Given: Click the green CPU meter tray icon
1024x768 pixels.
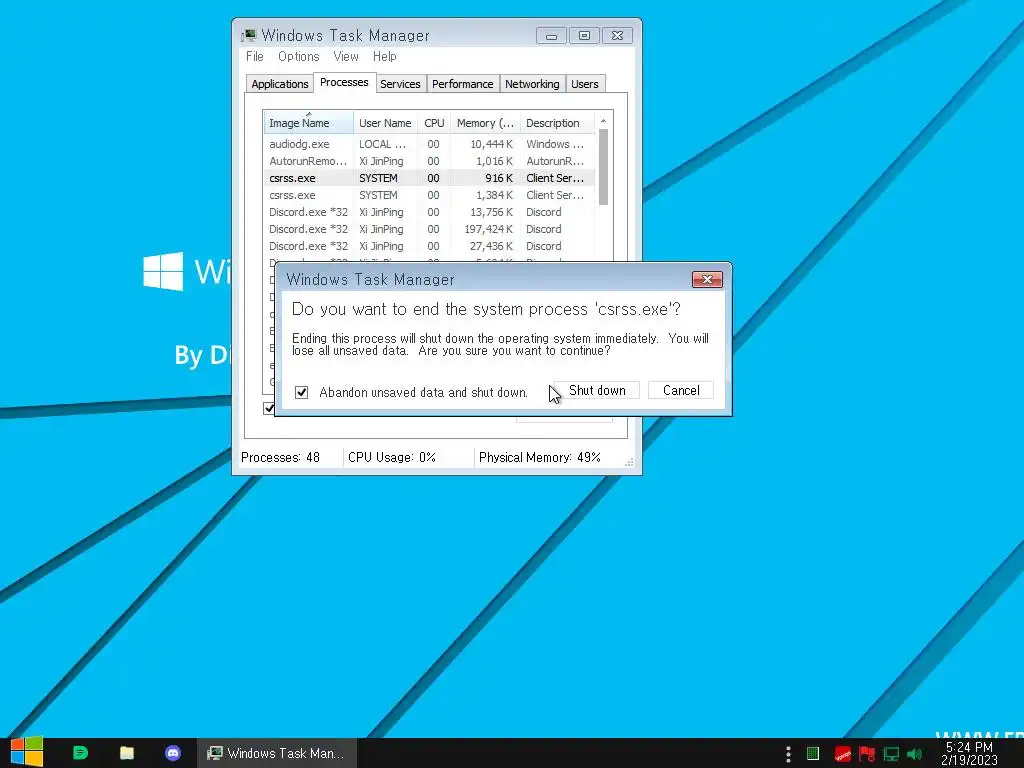Looking at the screenshot, I should point(813,754).
